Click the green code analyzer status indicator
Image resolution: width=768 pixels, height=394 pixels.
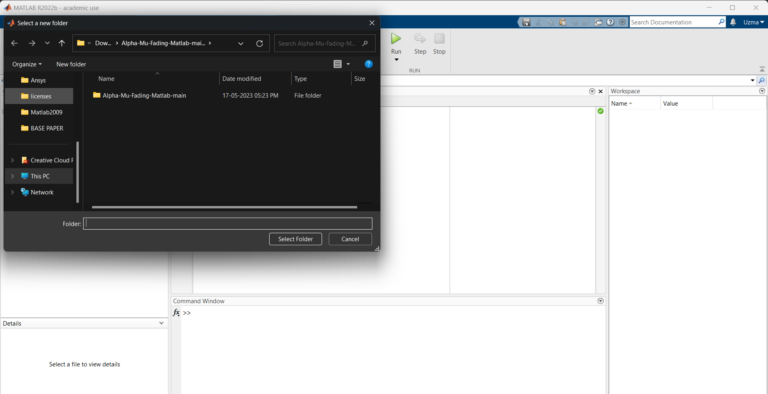[600, 111]
